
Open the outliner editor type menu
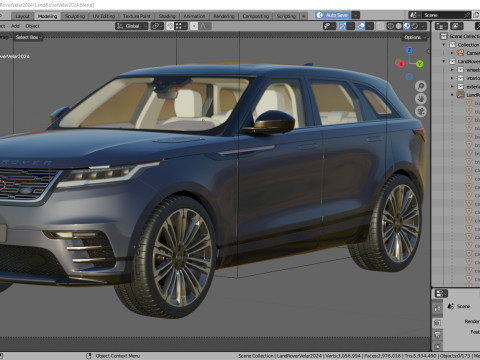click(441, 26)
